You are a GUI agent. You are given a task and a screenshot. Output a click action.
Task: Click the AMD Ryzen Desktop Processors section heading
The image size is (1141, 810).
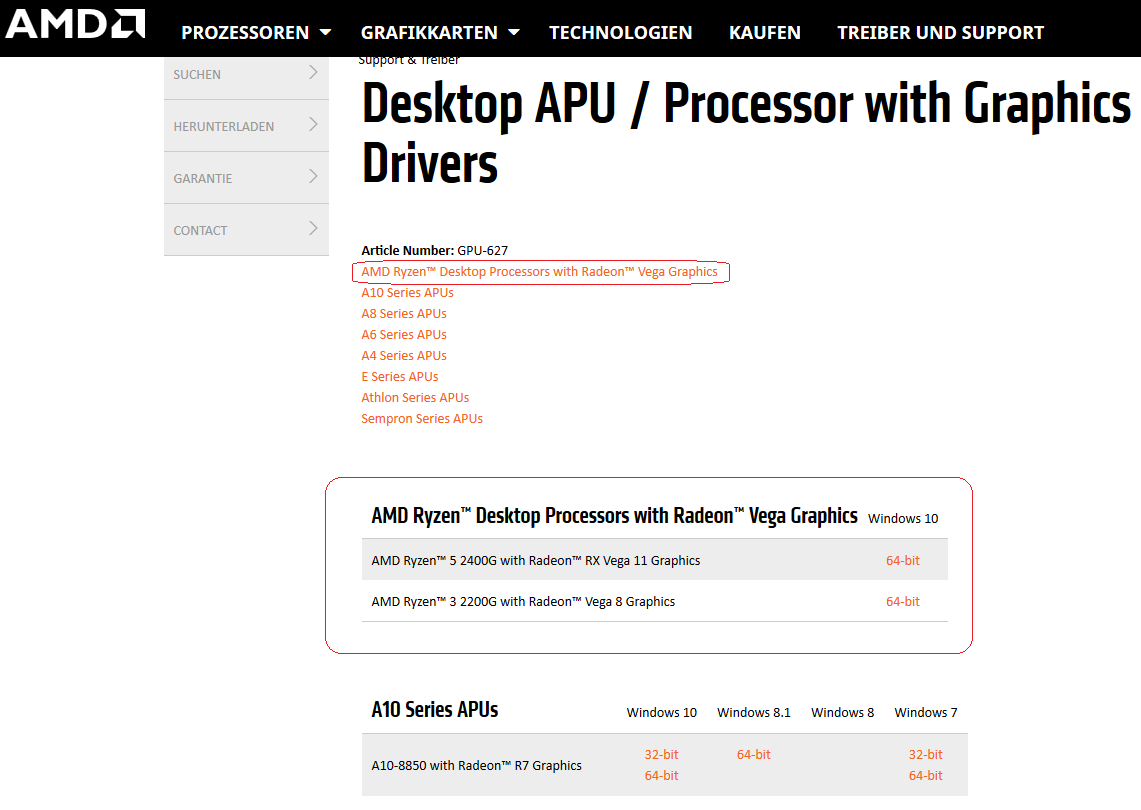pyautogui.click(x=614, y=515)
